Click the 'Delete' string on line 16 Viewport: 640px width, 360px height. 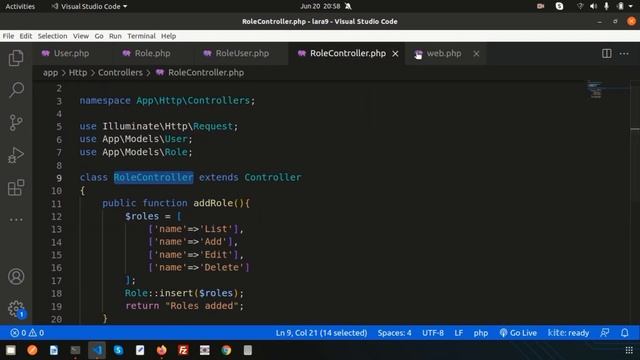[222, 267]
